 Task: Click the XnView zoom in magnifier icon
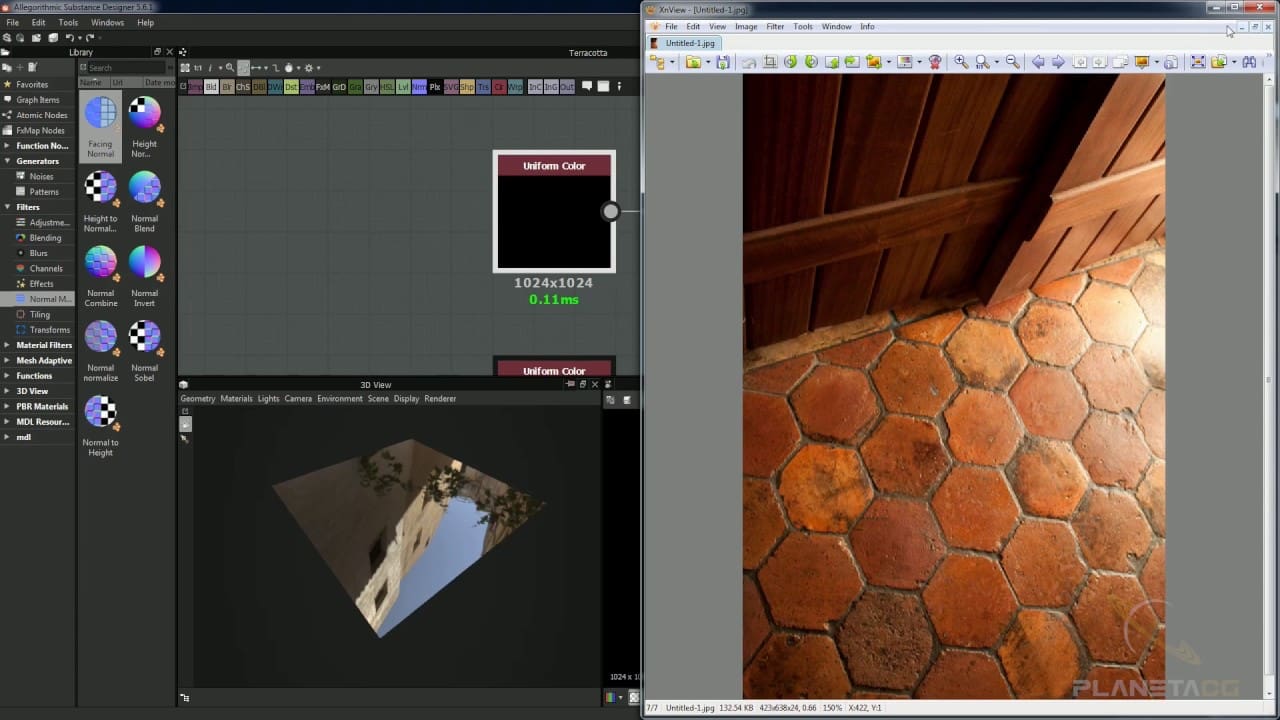coord(961,62)
